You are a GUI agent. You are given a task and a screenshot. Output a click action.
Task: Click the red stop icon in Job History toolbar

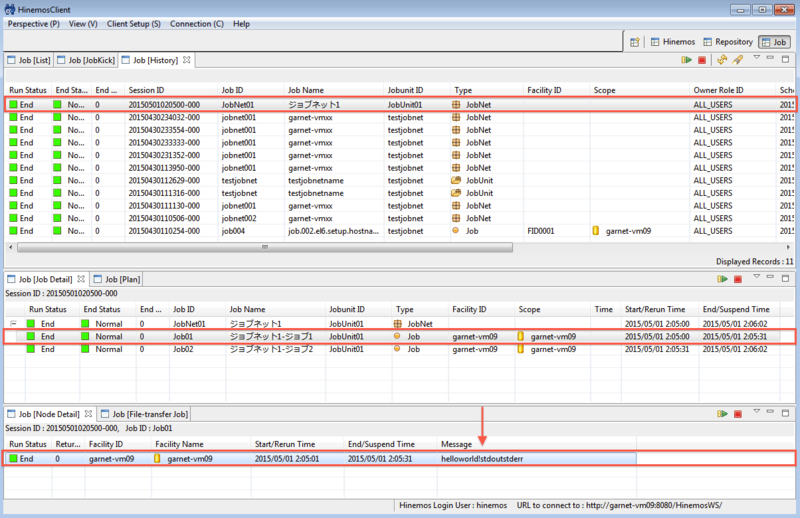tap(702, 60)
